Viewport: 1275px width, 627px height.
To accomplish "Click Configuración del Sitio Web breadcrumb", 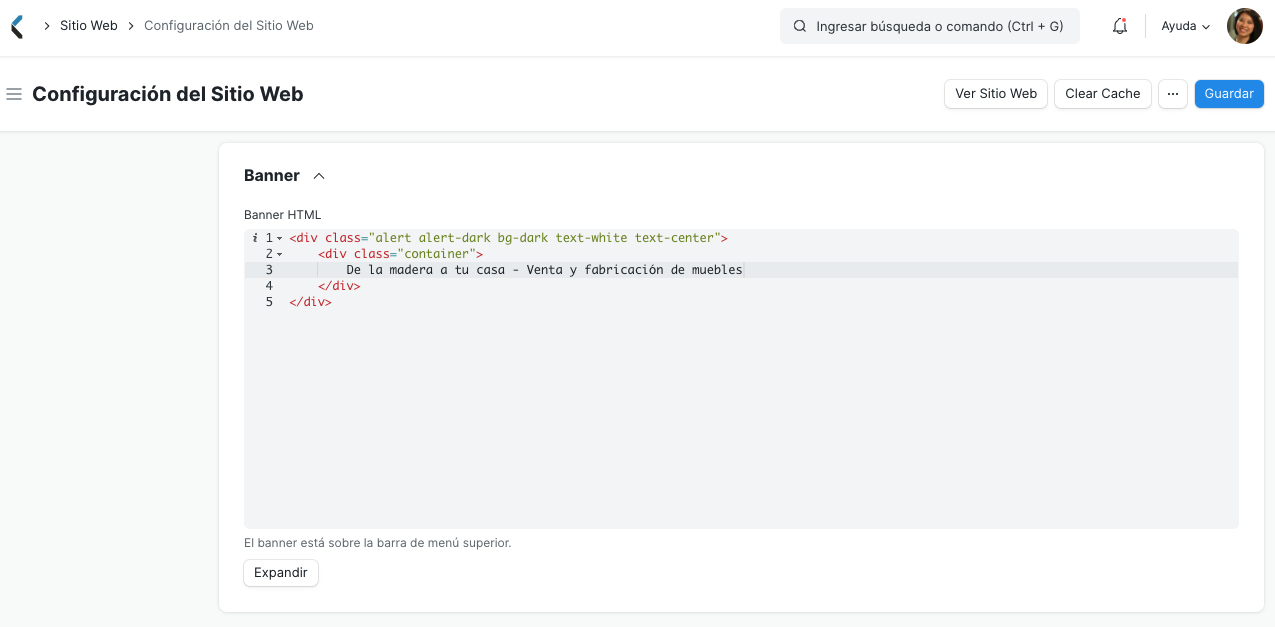I will point(229,26).
